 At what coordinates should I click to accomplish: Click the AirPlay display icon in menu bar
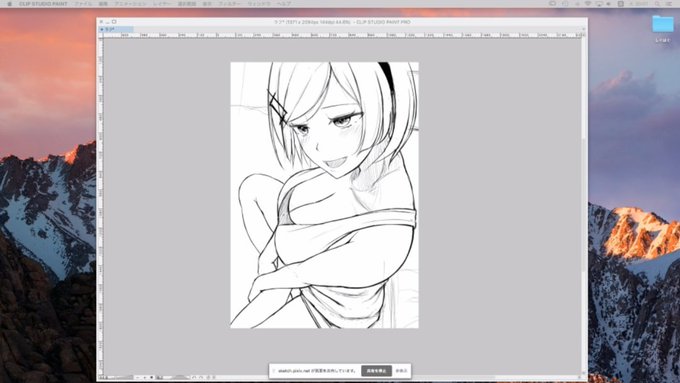(x=599, y=3)
